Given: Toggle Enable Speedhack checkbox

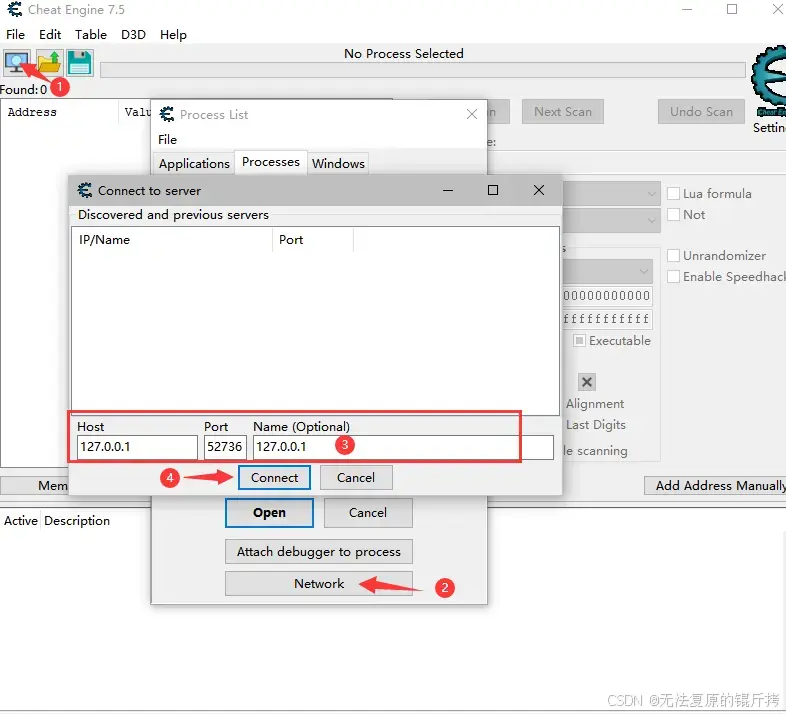Looking at the screenshot, I should tap(674, 277).
